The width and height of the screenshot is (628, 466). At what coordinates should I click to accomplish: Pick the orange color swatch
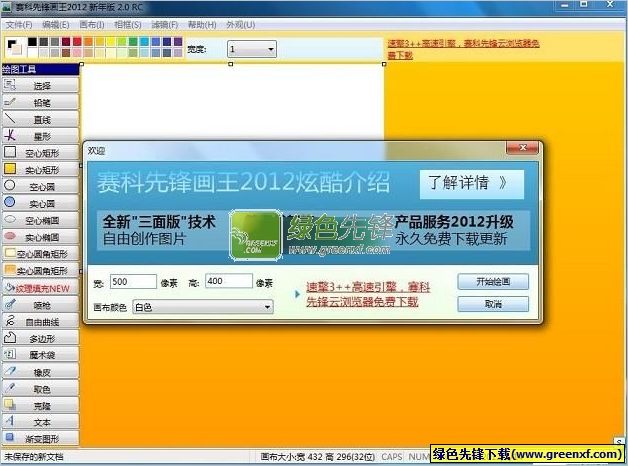click(x=89, y=42)
